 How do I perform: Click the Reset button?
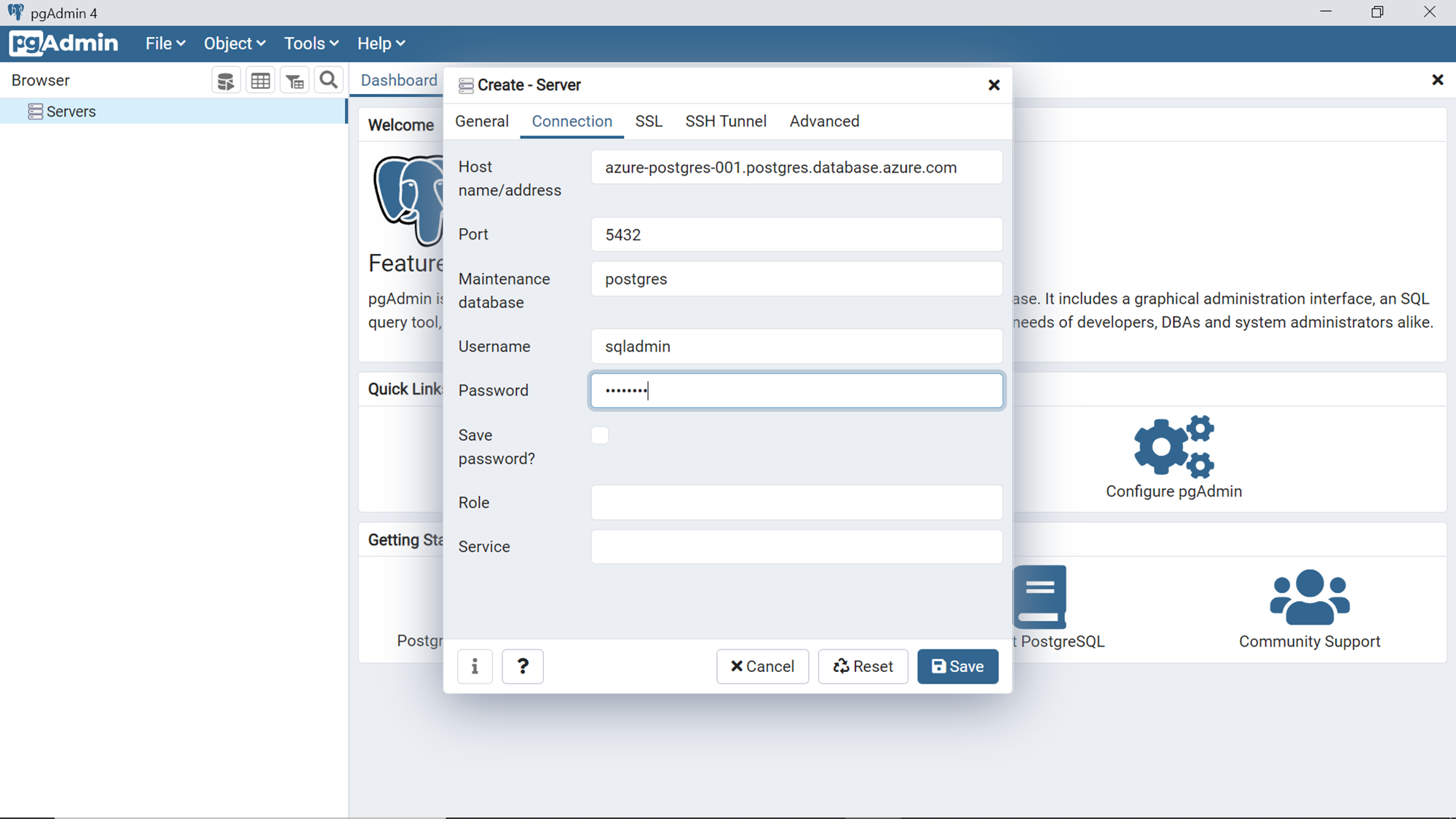(863, 666)
